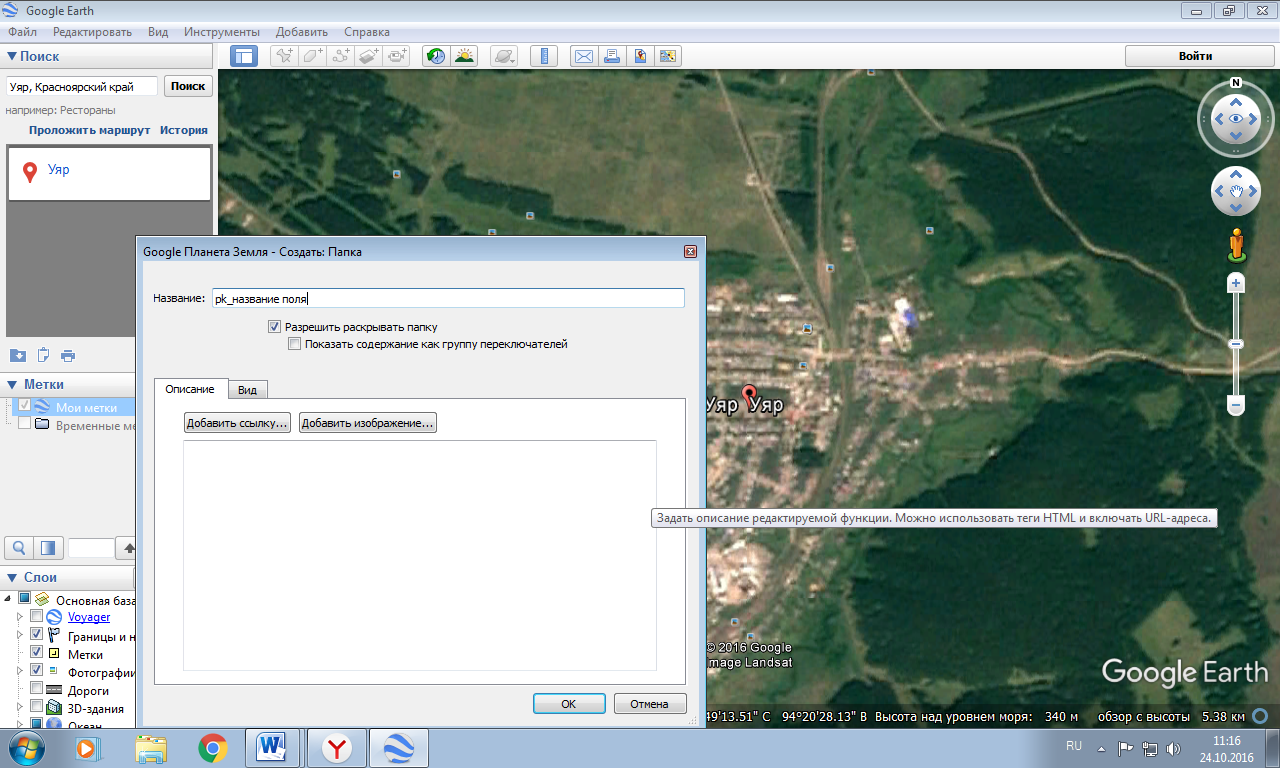Open the Редактировать menu
Image resolution: width=1280 pixels, height=768 pixels.
[x=92, y=32]
